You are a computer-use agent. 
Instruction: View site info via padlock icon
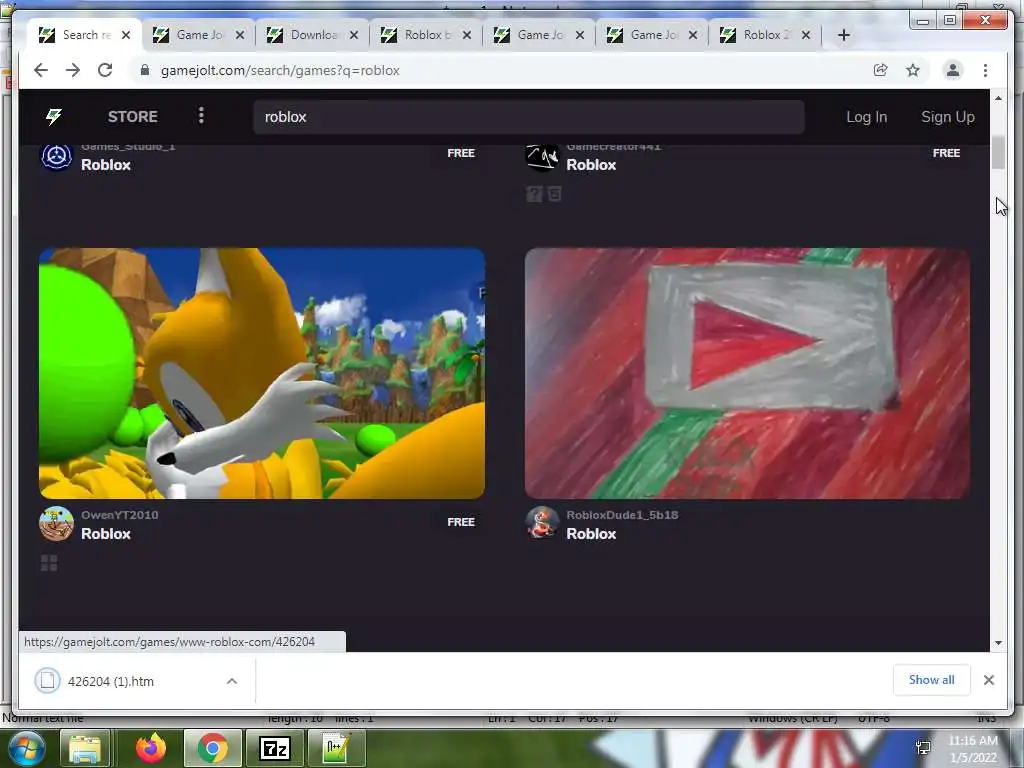[144, 70]
